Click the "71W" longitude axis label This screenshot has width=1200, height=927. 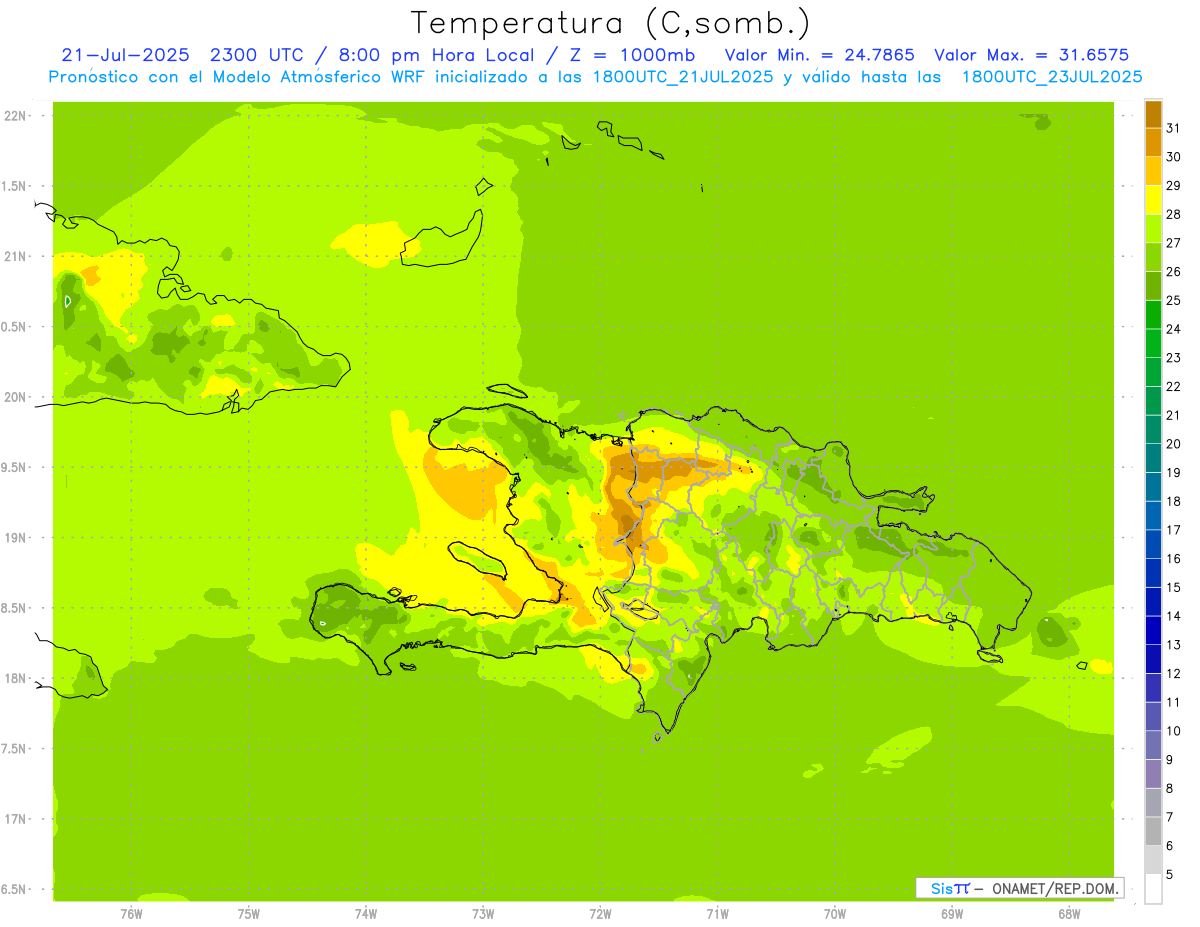pos(717,914)
